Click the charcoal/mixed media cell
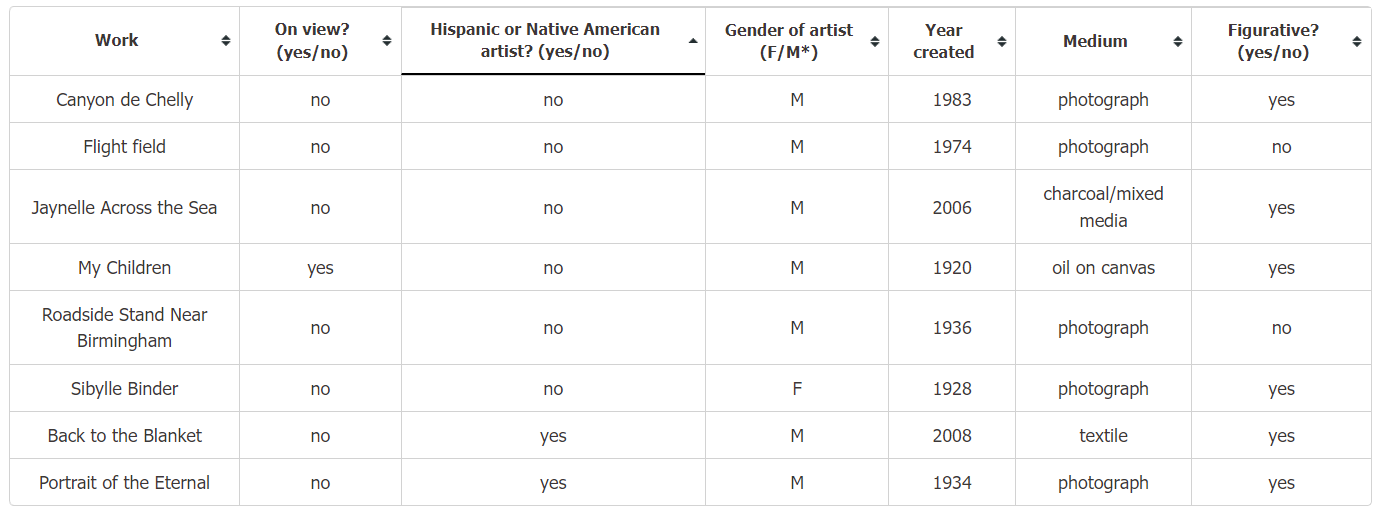The image size is (1377, 511). click(x=1103, y=207)
